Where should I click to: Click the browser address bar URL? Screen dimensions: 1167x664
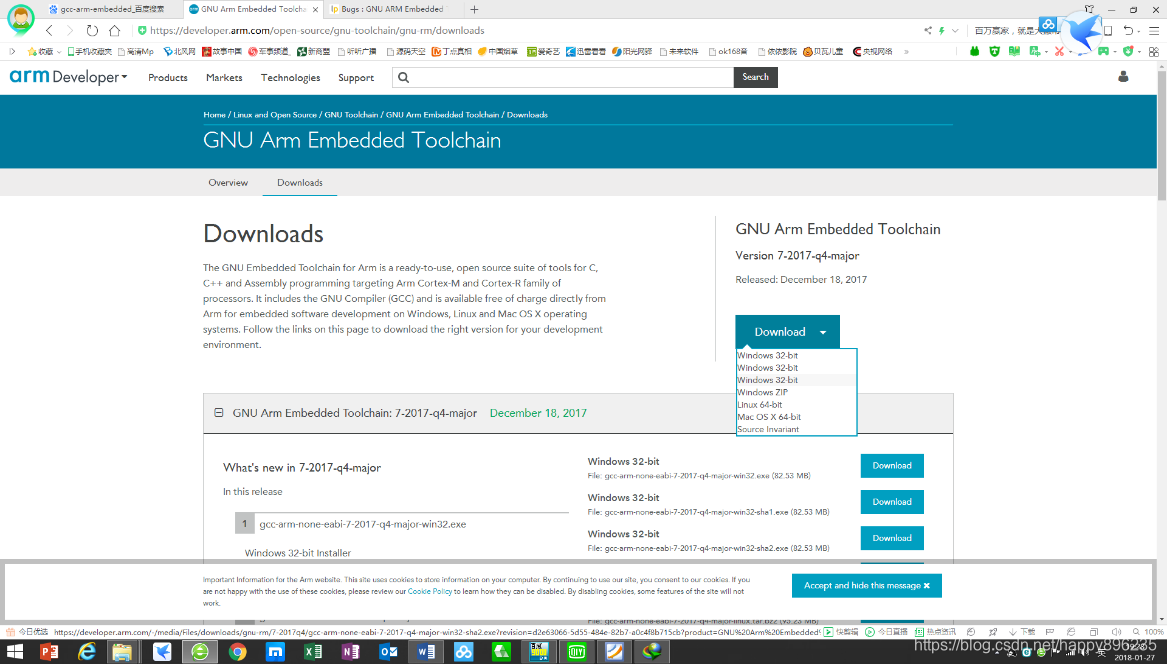317,31
